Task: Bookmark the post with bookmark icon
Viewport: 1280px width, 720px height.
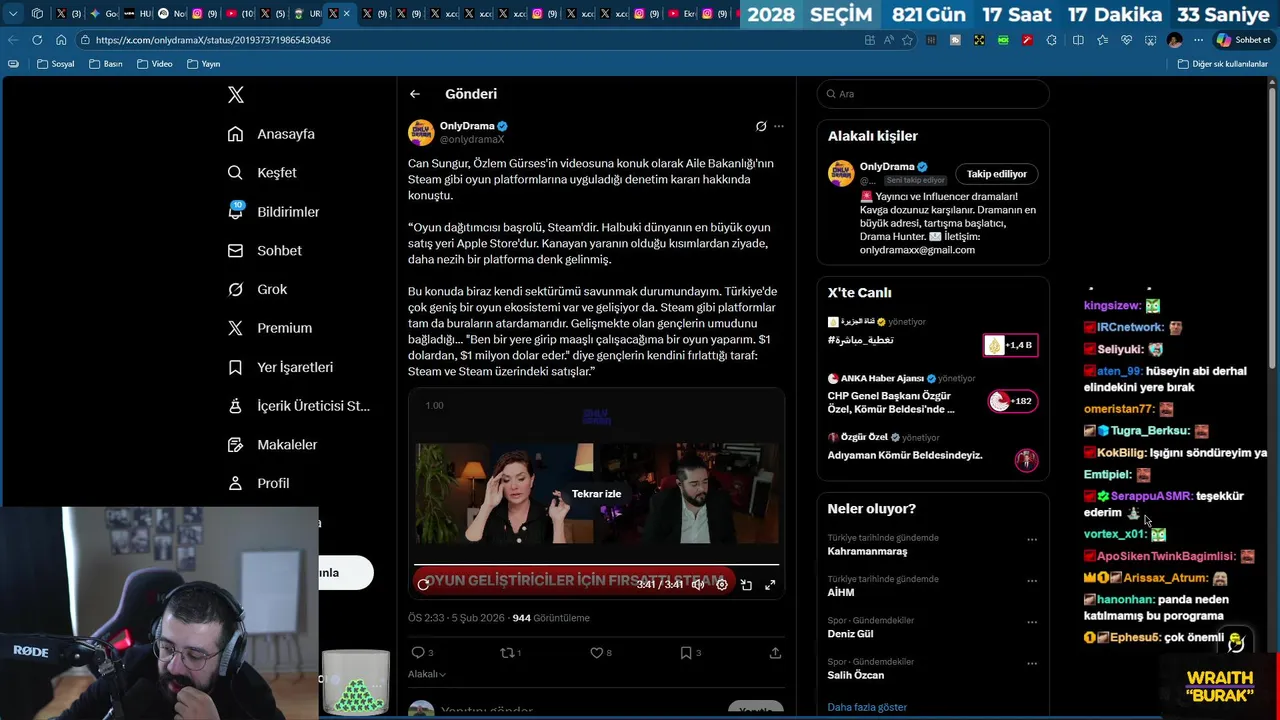Action: pos(686,652)
